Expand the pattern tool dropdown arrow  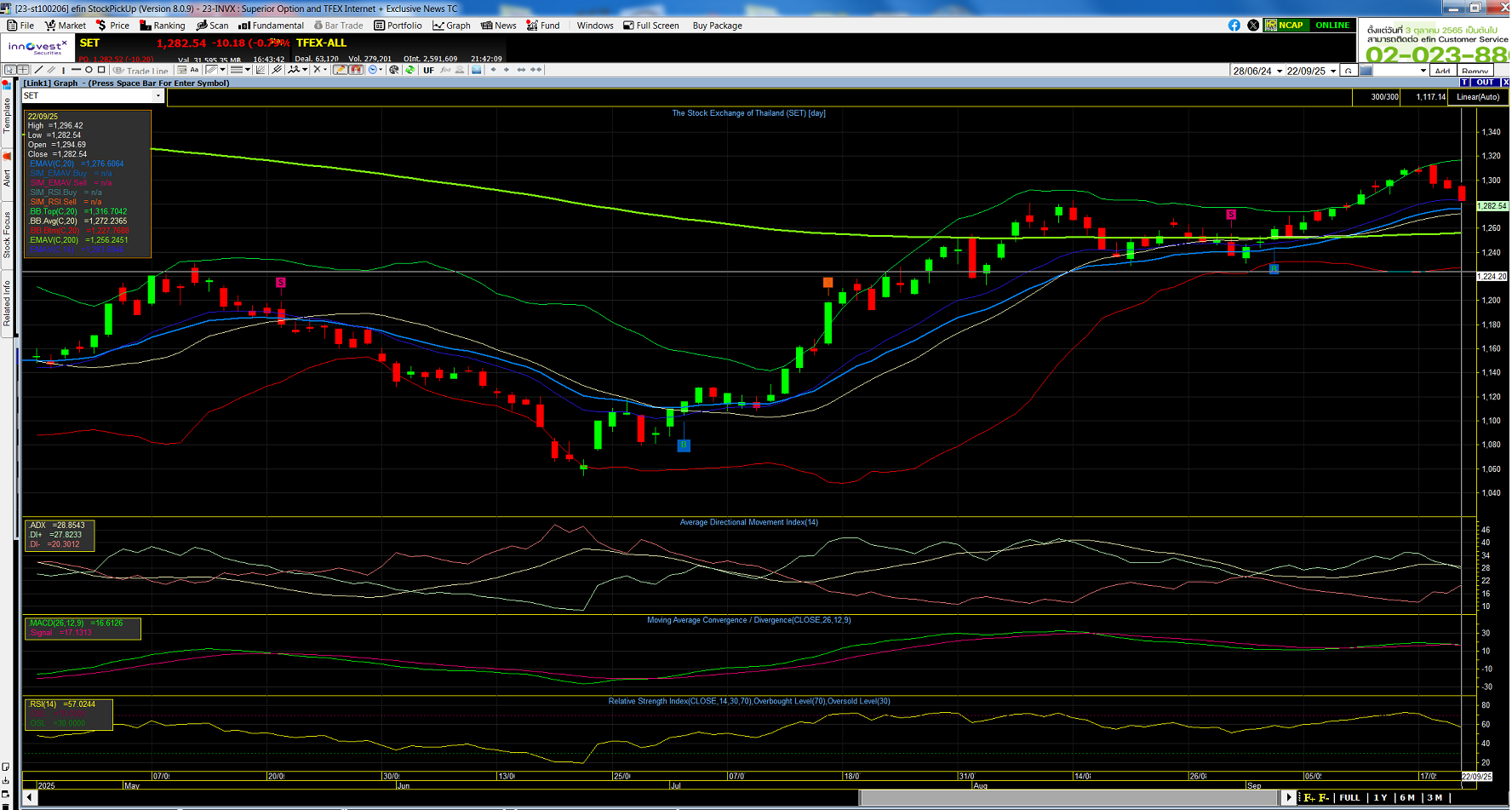pos(305,70)
